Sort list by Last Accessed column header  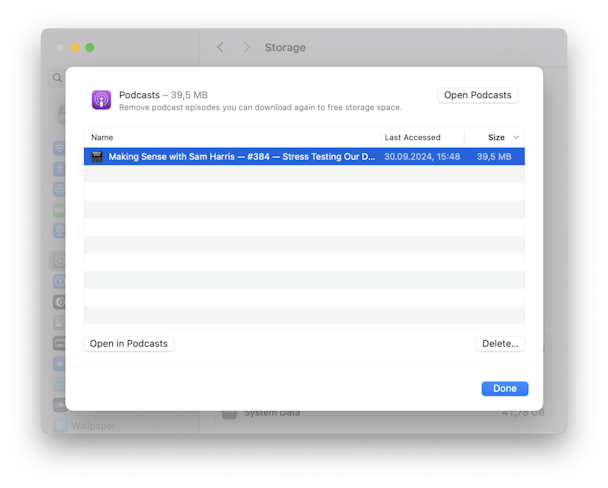(412, 137)
